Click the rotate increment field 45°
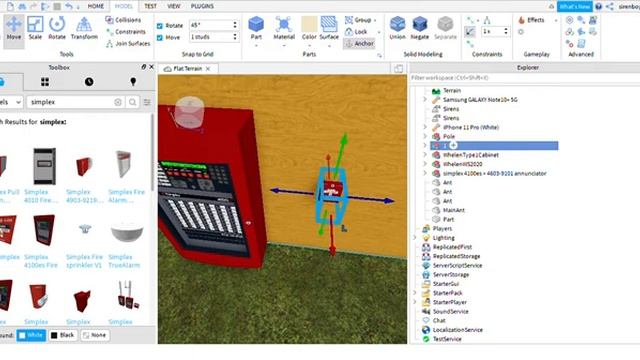 tap(213, 25)
